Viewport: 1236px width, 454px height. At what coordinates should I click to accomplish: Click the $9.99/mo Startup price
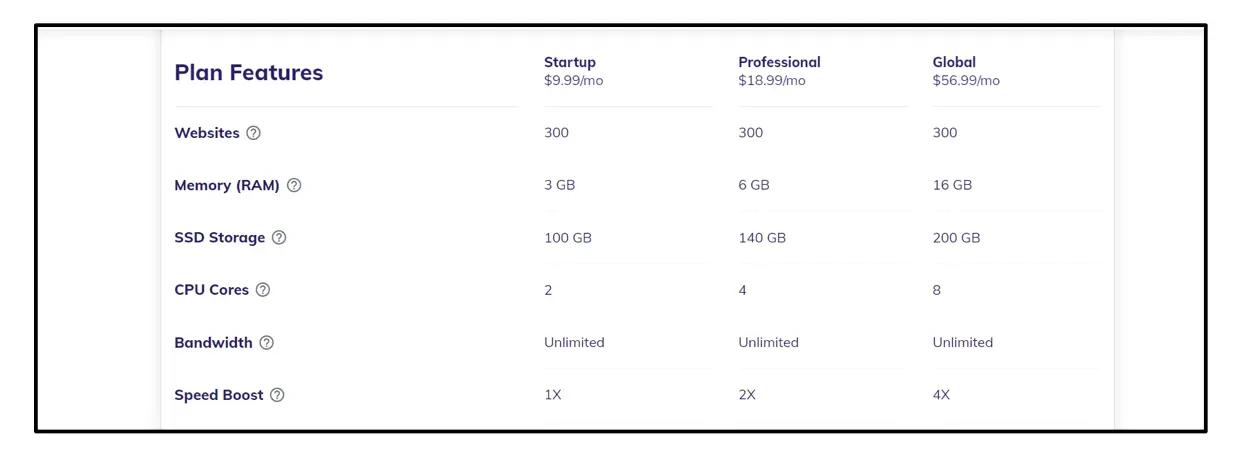point(573,80)
